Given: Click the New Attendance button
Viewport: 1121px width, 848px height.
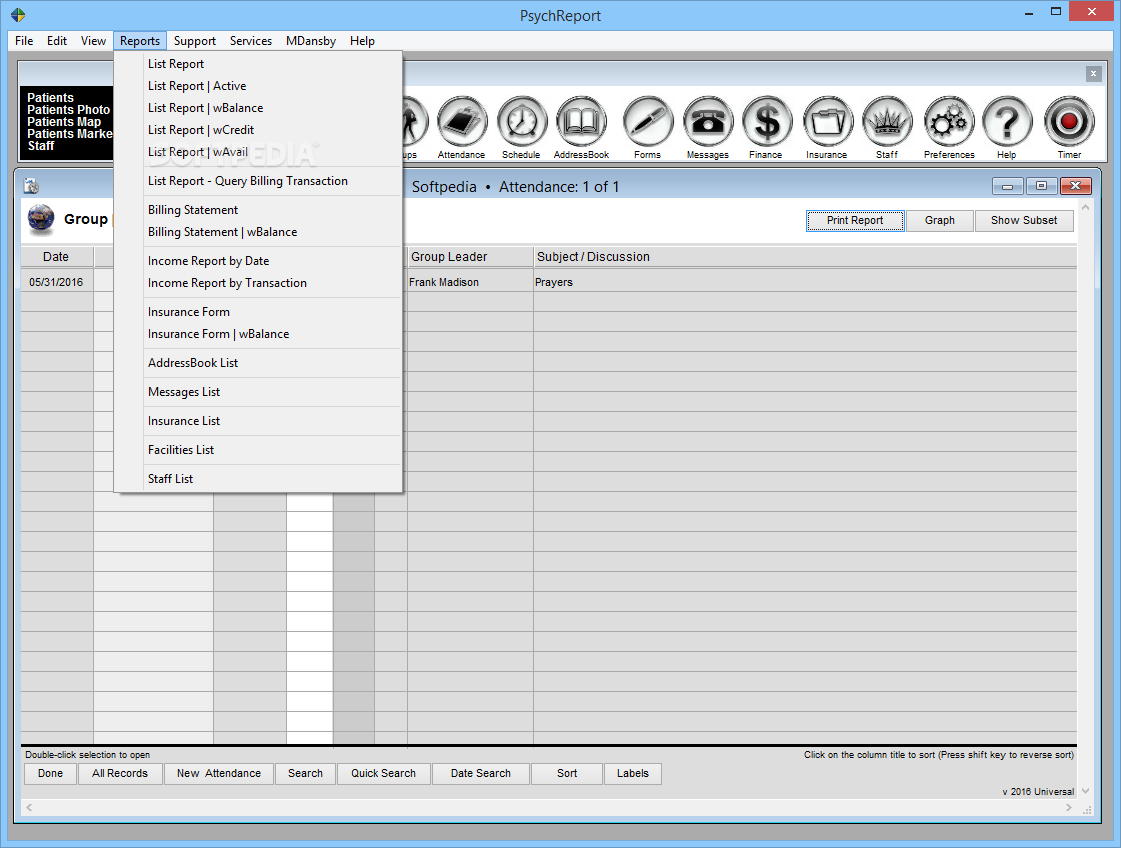Looking at the screenshot, I should click(x=219, y=774).
